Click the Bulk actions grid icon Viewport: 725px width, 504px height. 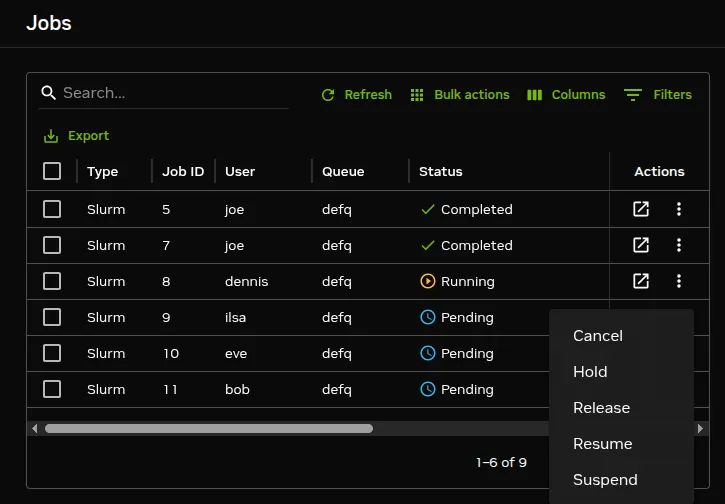(417, 95)
